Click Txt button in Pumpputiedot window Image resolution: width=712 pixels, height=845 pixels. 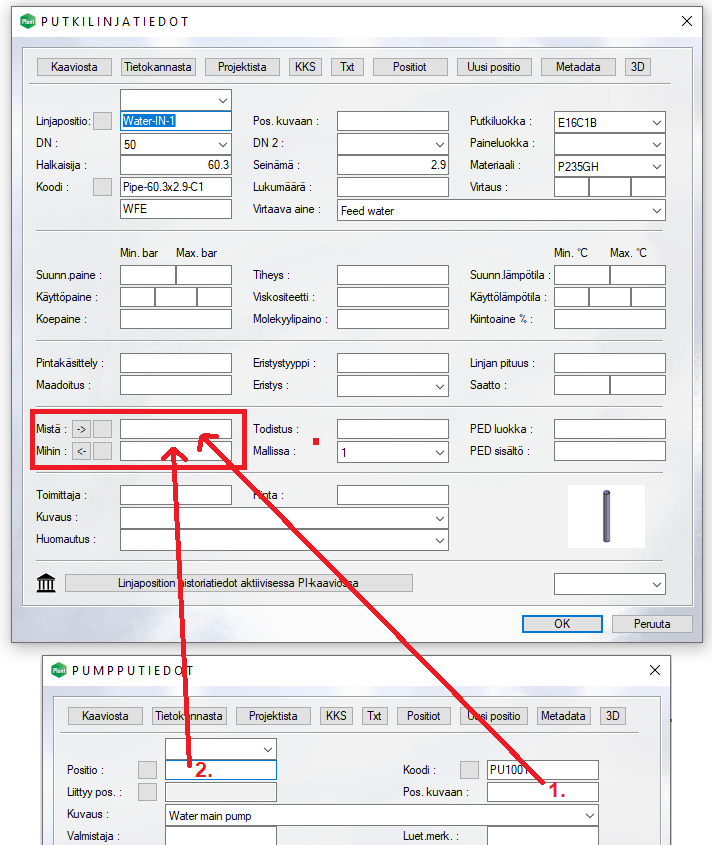click(375, 716)
